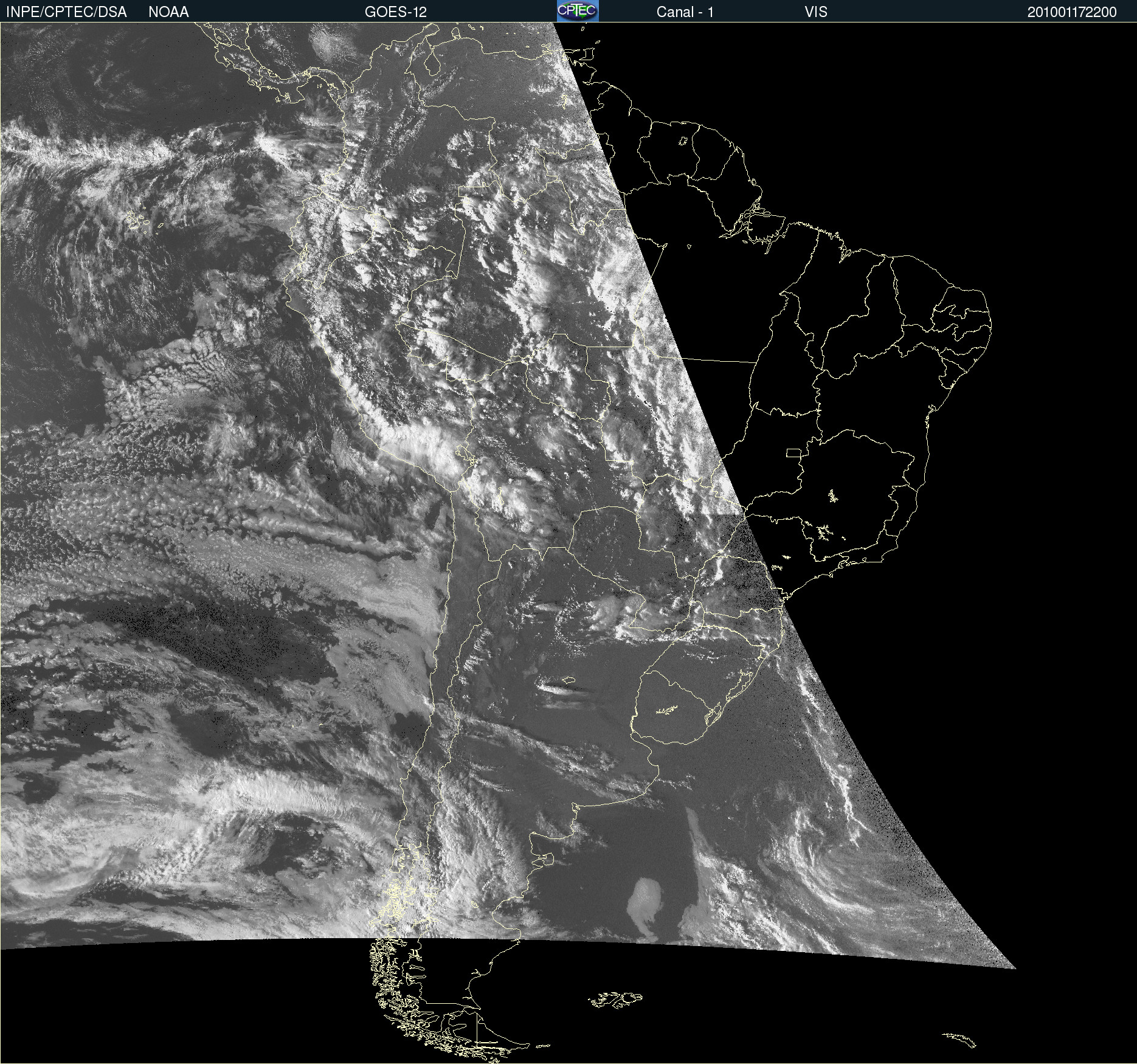This screenshot has width=1137, height=1064.
Task: Click the Canal - 1 label
Action: pyautogui.click(x=685, y=12)
